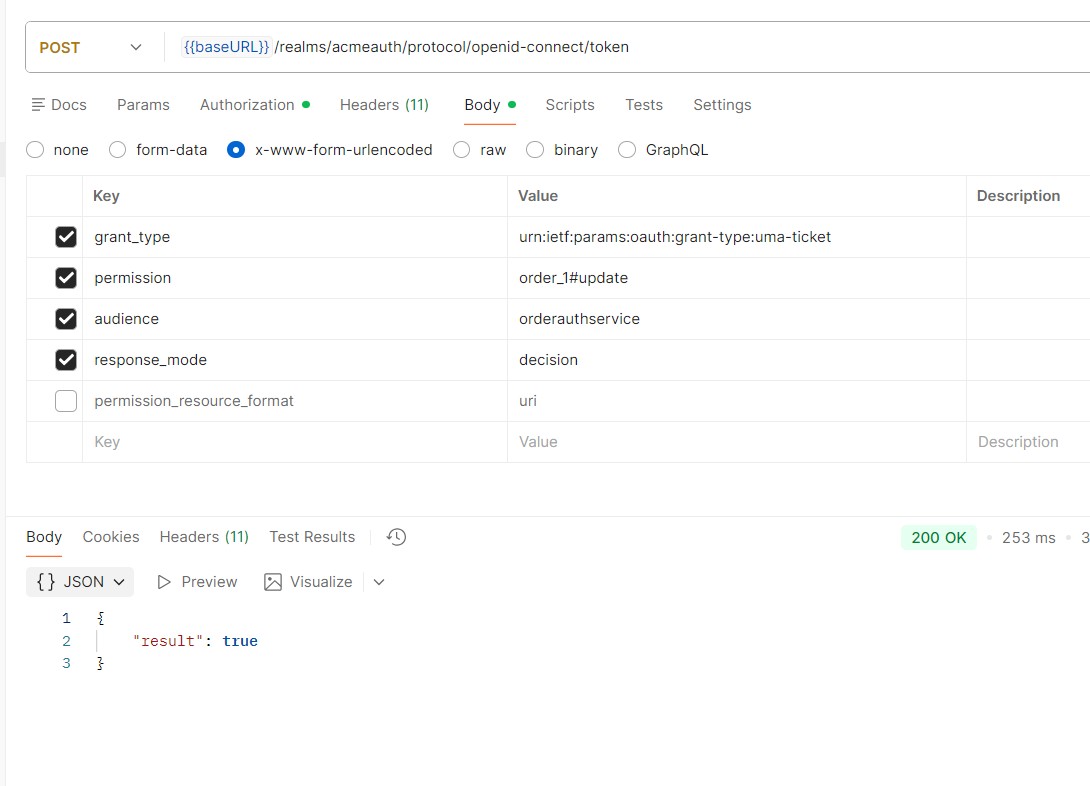Expand the chevron next to Visualize

[x=379, y=582]
